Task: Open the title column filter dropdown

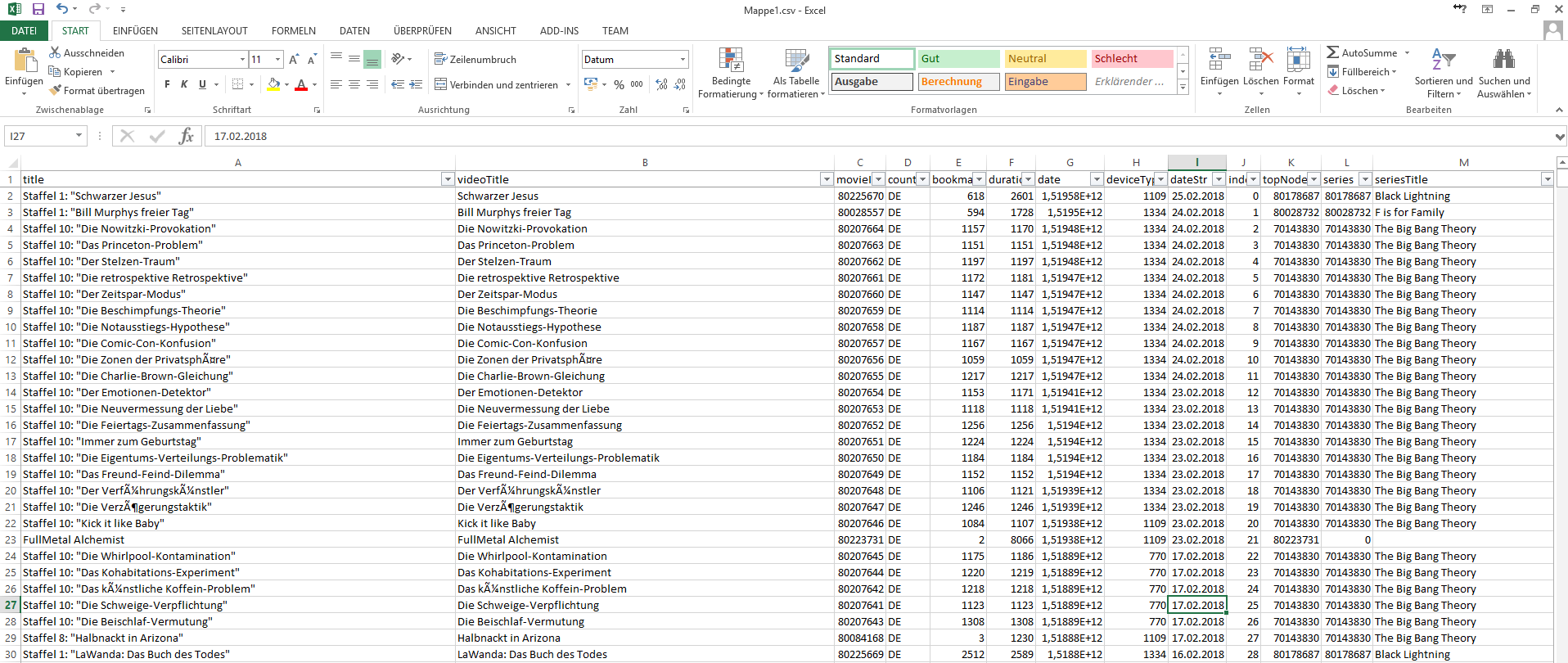Action: tap(448, 179)
